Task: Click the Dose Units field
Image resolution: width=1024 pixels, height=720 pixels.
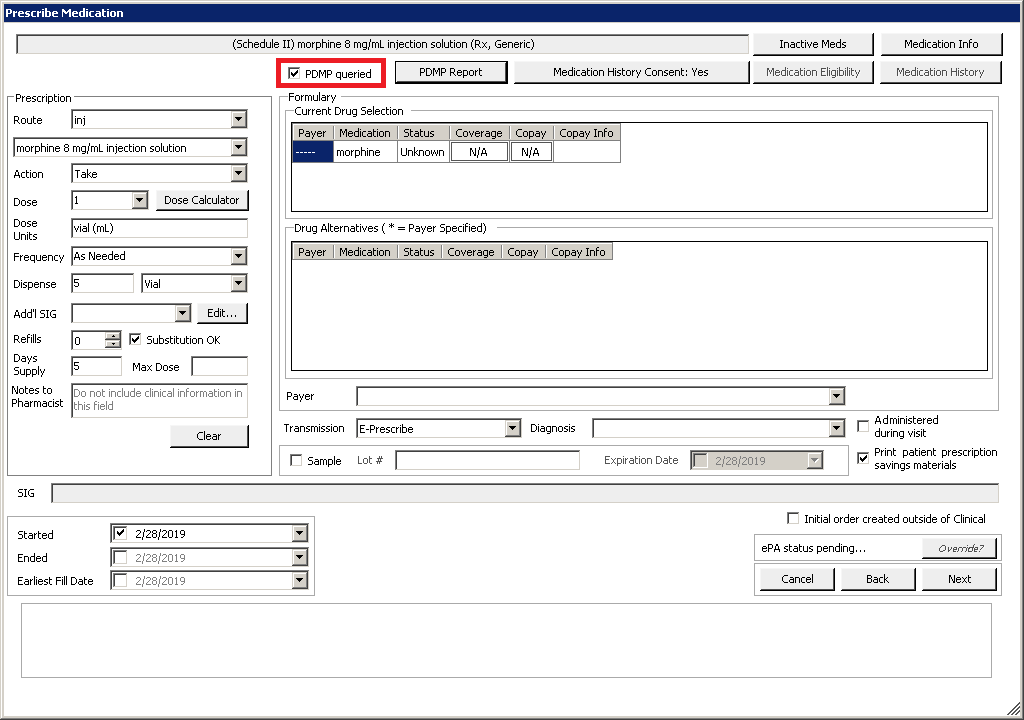Action: (x=159, y=228)
